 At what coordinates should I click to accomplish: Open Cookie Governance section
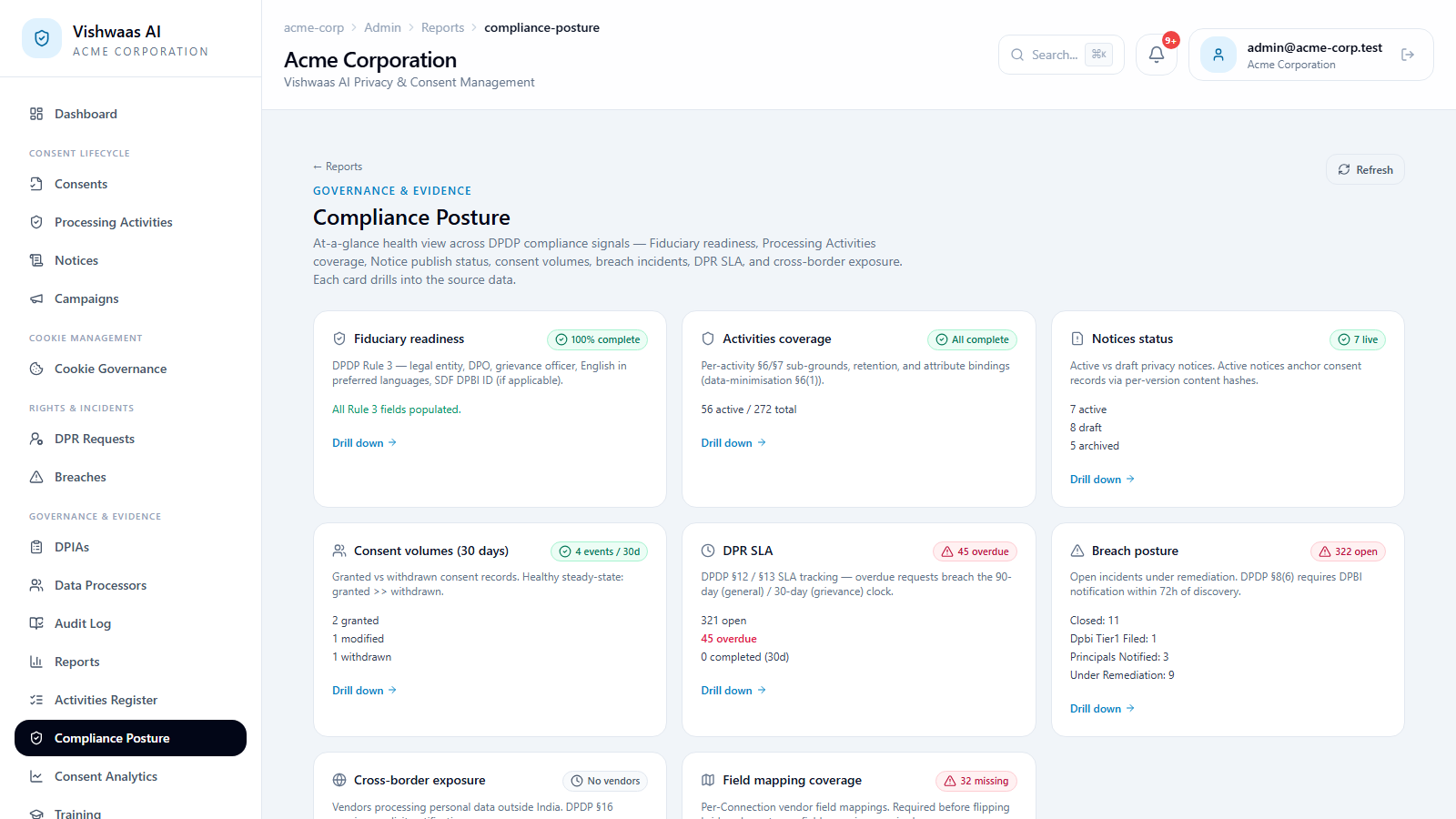[x=130, y=369]
